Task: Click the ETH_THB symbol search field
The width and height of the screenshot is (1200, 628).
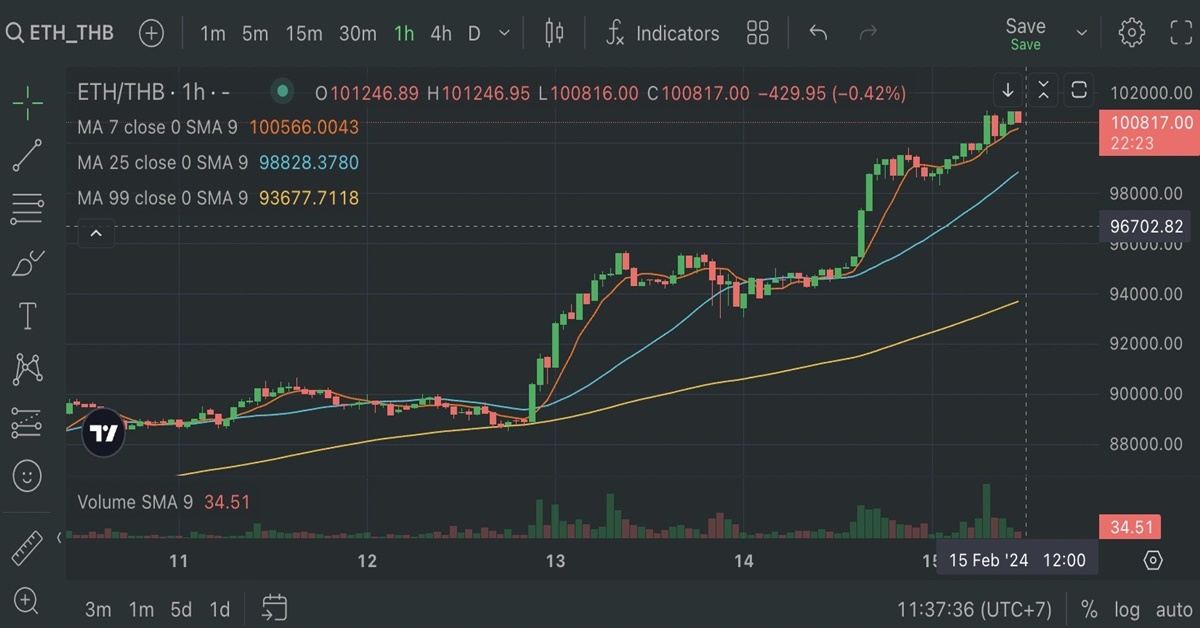Action: [60, 33]
